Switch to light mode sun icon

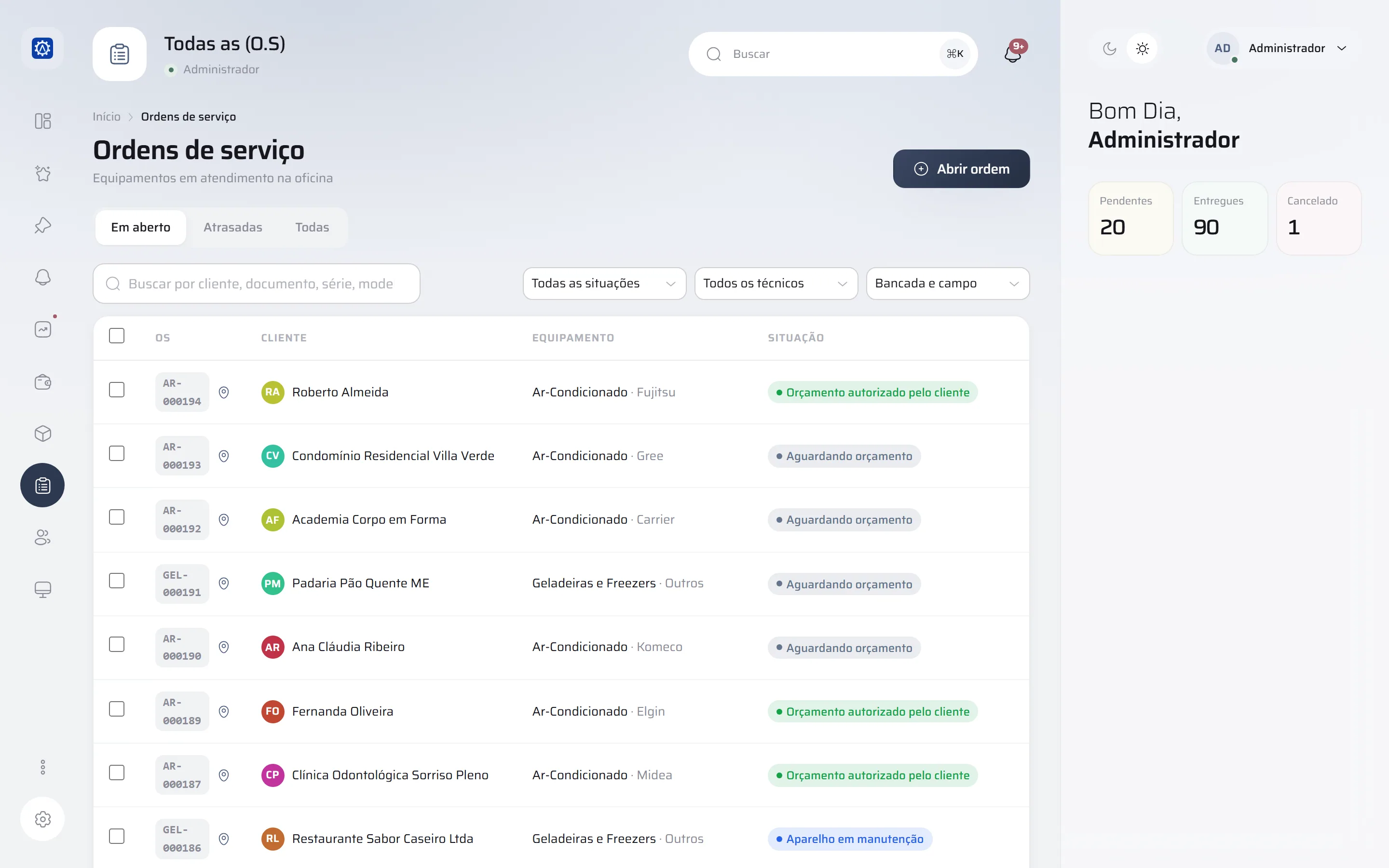point(1142,48)
